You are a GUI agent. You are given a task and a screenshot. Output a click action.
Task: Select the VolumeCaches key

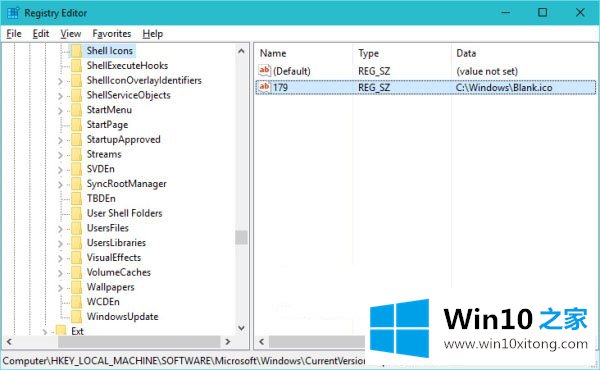click(119, 272)
